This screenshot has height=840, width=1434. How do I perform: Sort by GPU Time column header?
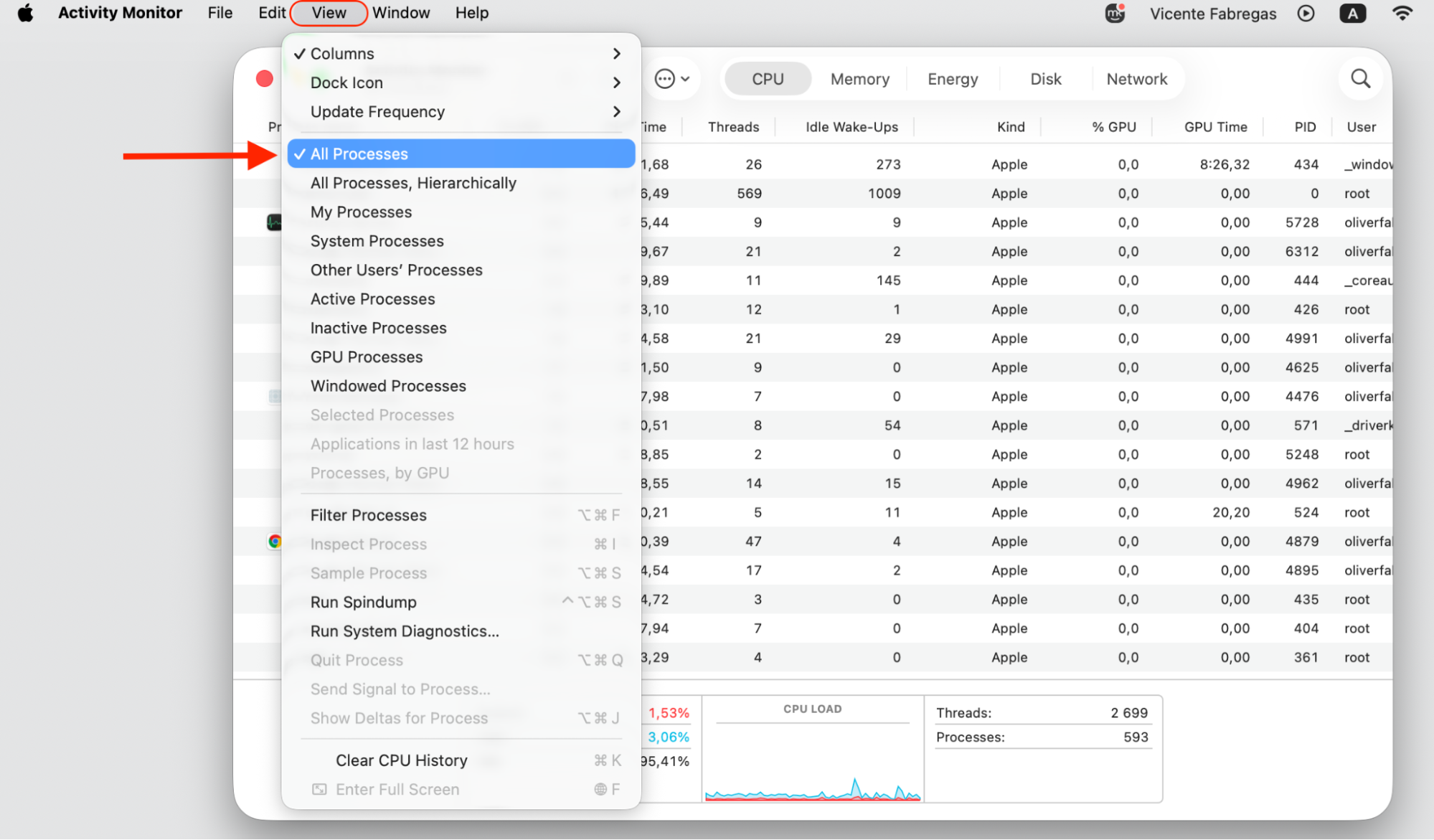[1215, 127]
